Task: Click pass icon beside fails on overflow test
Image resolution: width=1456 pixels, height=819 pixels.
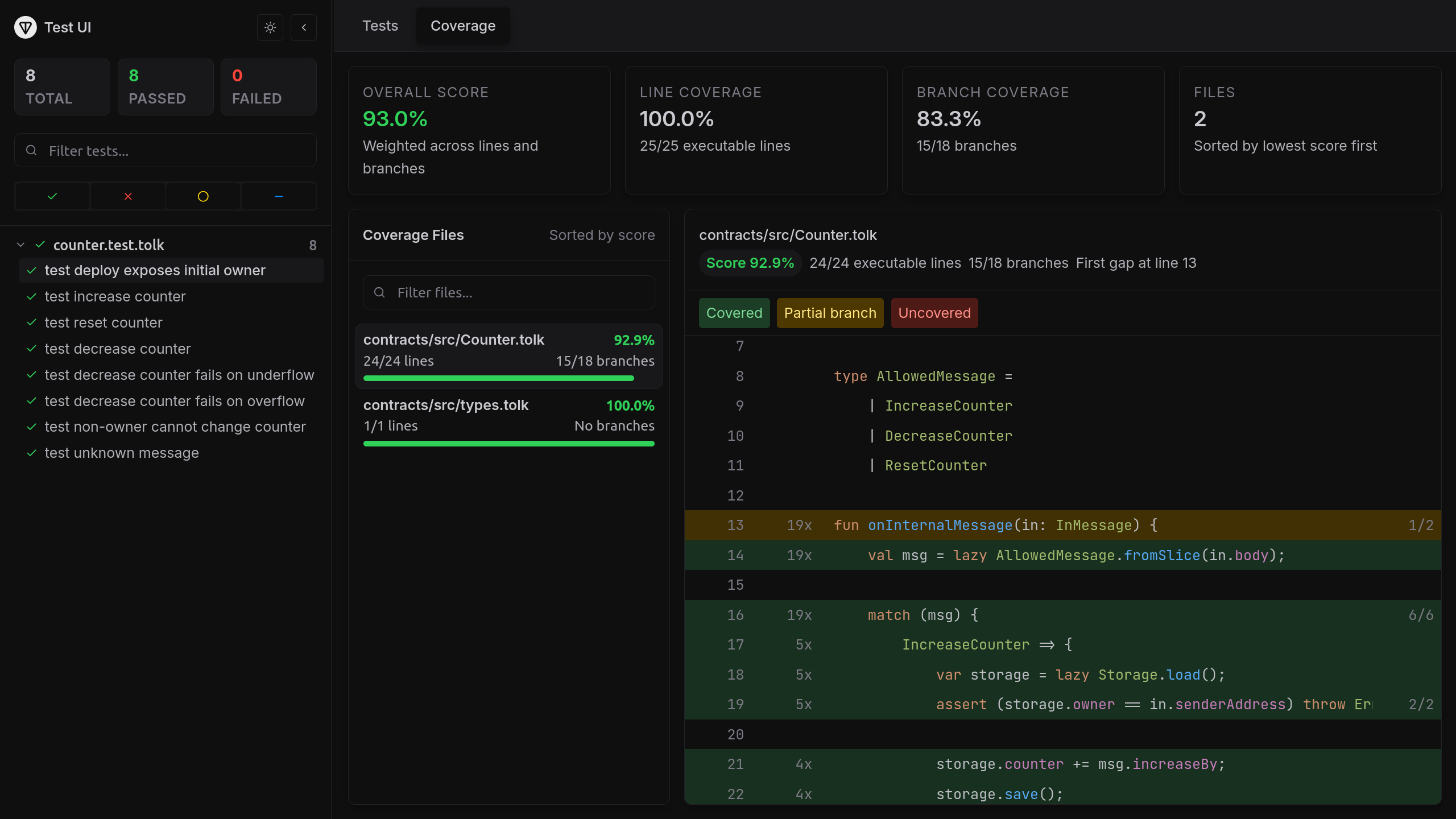Action: (32, 402)
